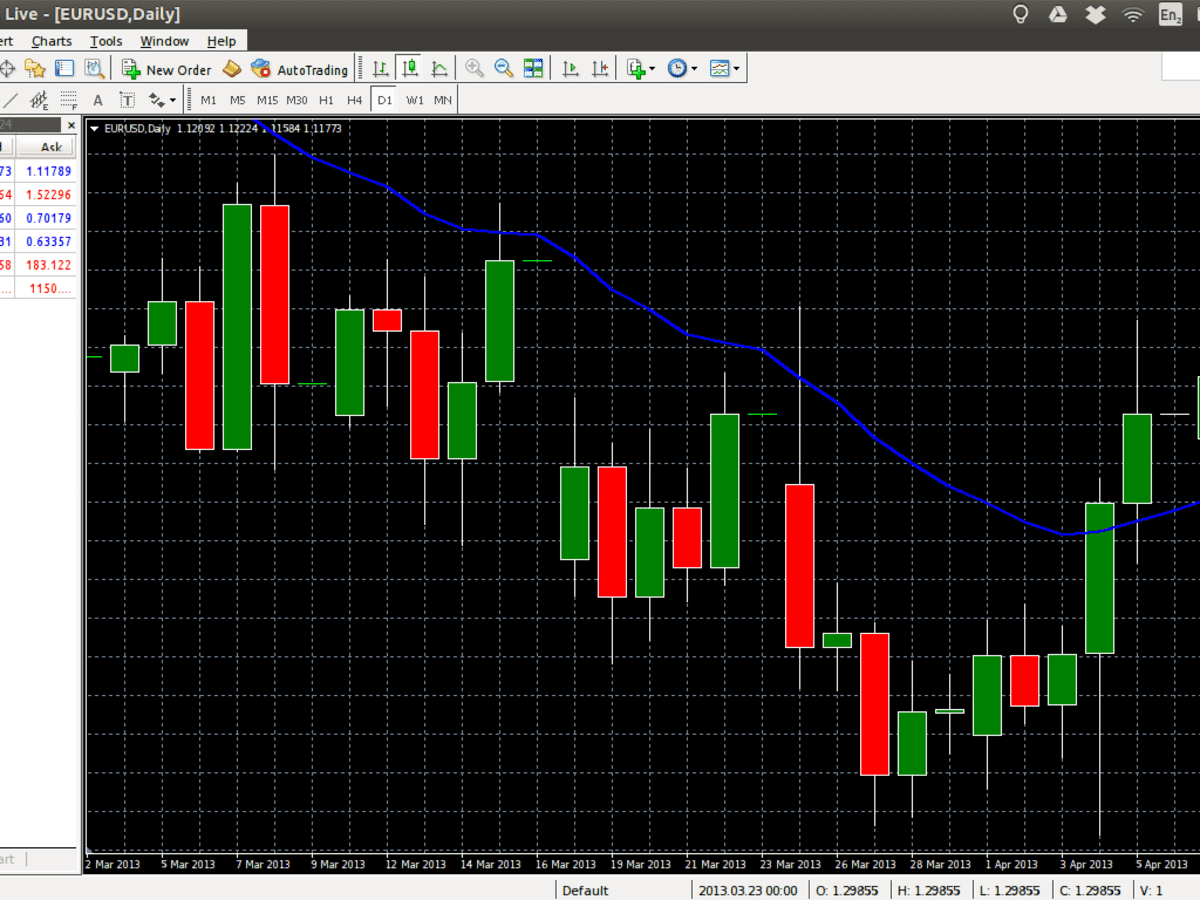Insert a text label with the T tool
Screen dimensions: 1200x900
[127, 100]
